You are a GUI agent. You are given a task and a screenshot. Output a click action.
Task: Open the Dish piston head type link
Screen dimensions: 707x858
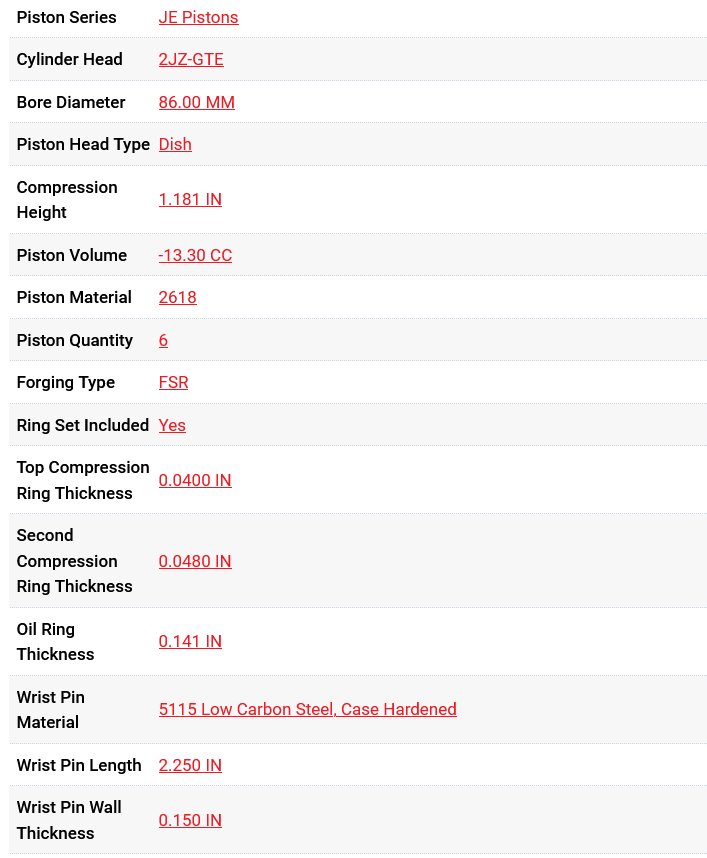(x=175, y=144)
